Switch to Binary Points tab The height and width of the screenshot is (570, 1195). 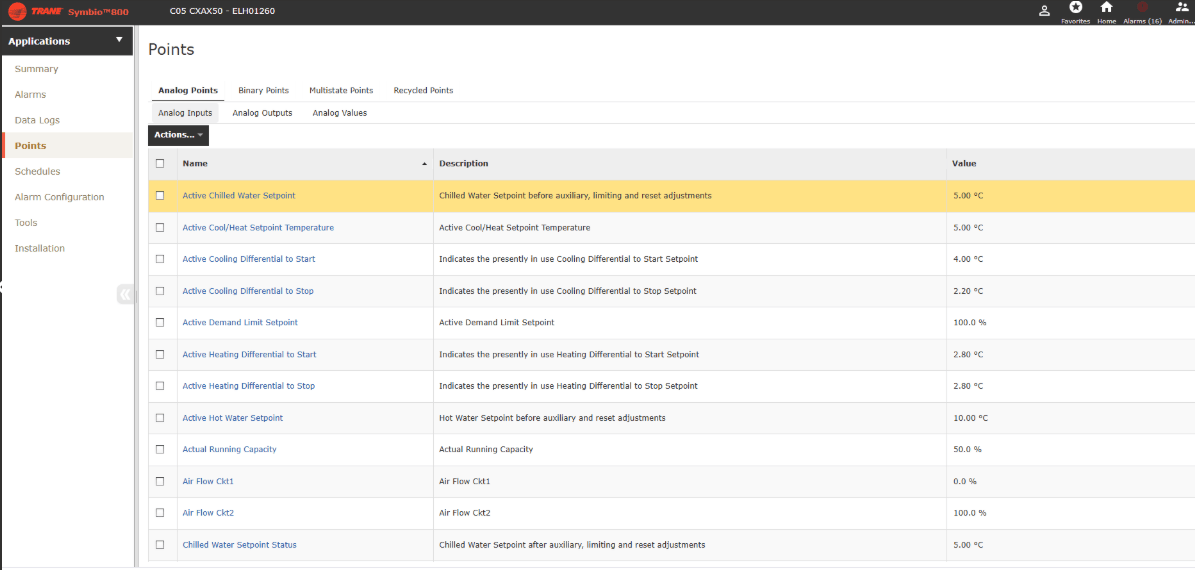263,91
